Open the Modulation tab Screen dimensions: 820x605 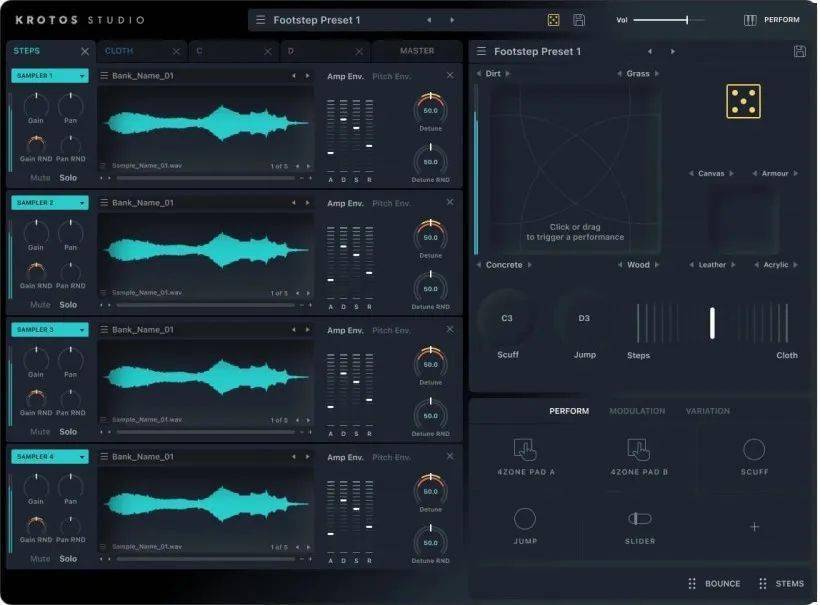coord(637,411)
